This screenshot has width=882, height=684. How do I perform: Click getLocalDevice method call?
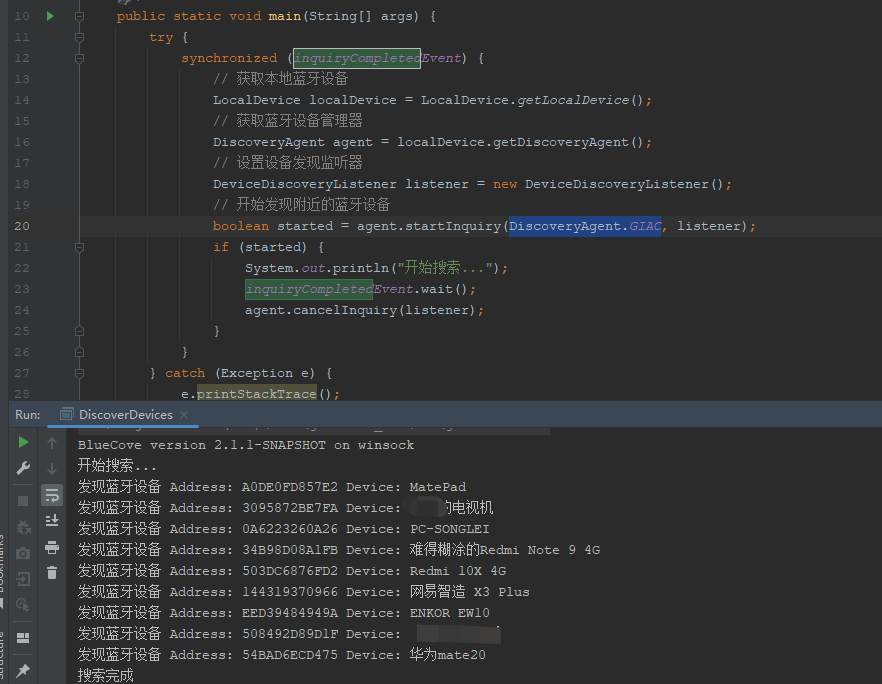click(x=573, y=100)
